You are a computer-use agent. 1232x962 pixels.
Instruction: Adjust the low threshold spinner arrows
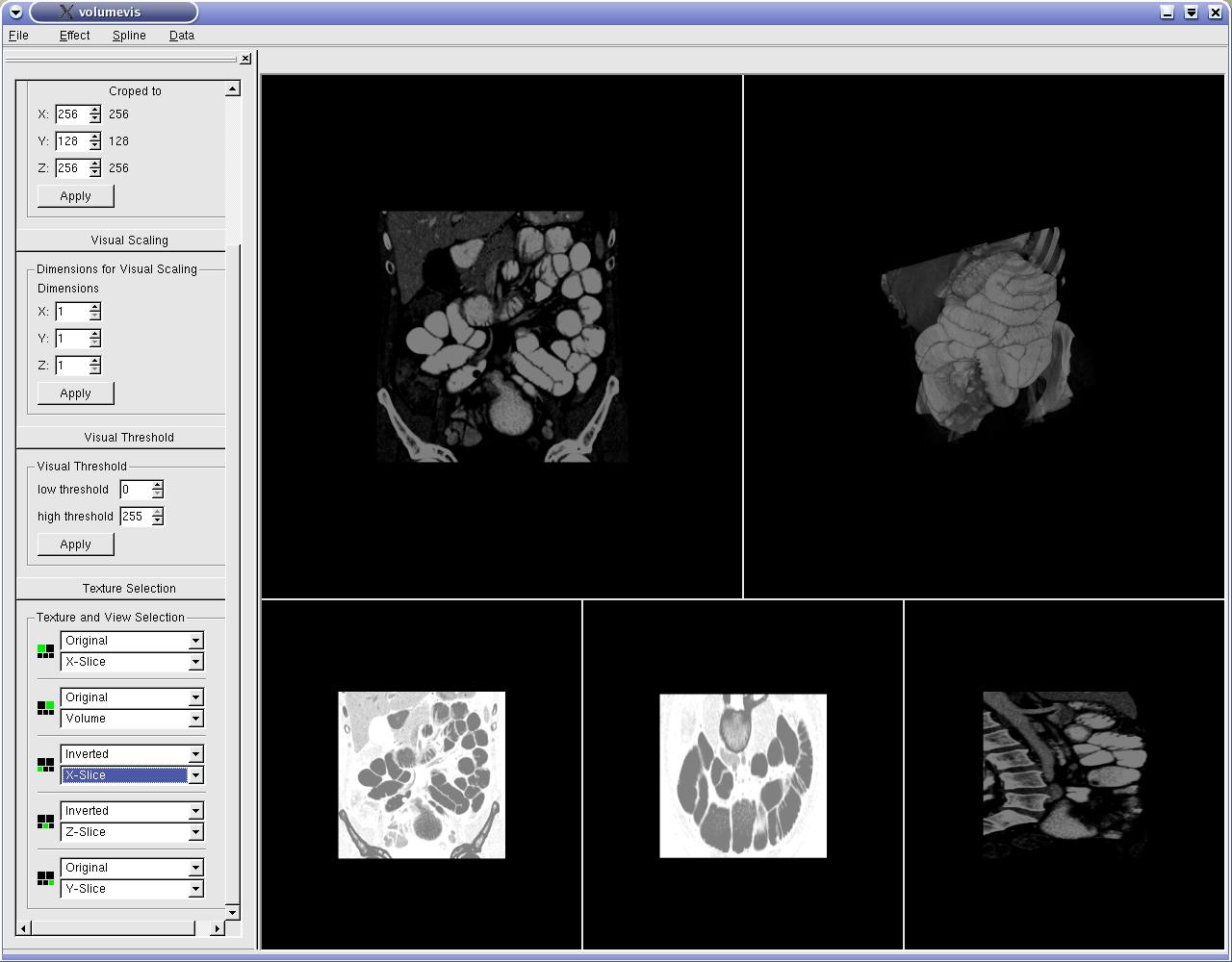[157, 490]
